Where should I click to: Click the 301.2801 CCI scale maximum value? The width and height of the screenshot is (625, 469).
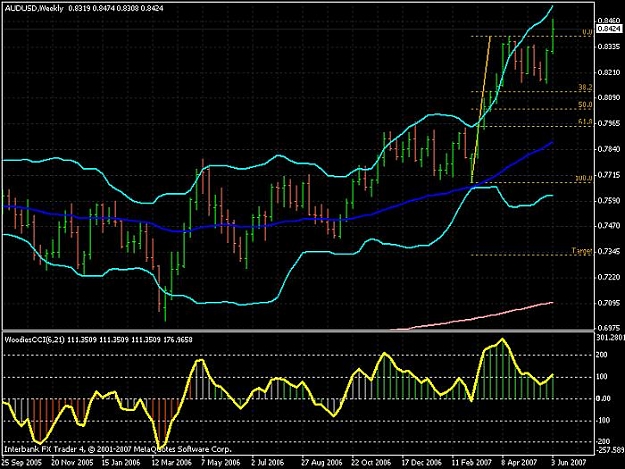coord(610,338)
